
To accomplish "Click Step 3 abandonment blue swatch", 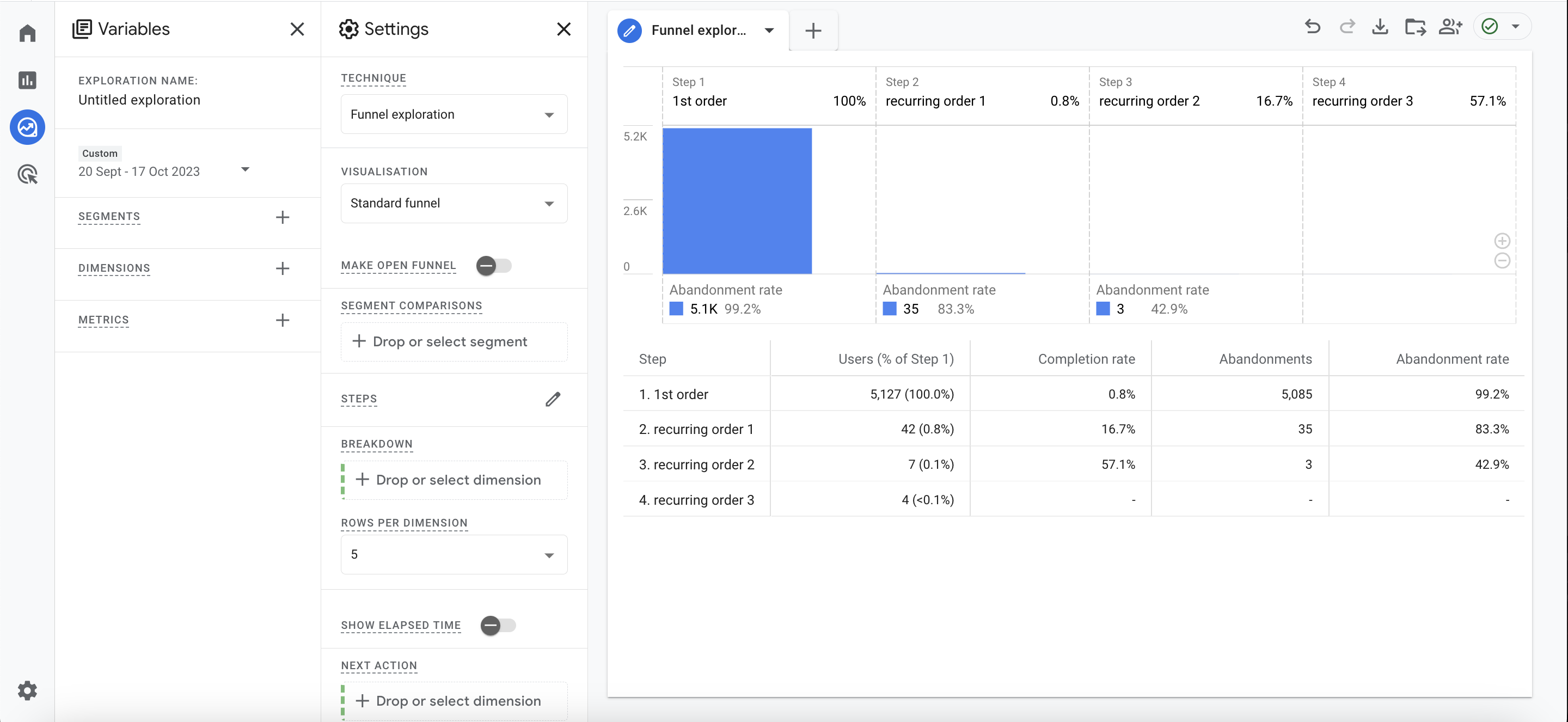I will coord(1103,309).
